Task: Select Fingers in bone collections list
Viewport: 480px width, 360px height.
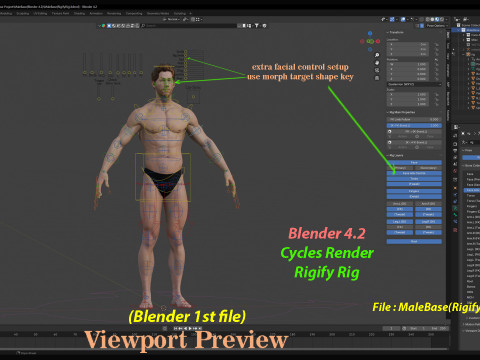Action: coord(472,206)
